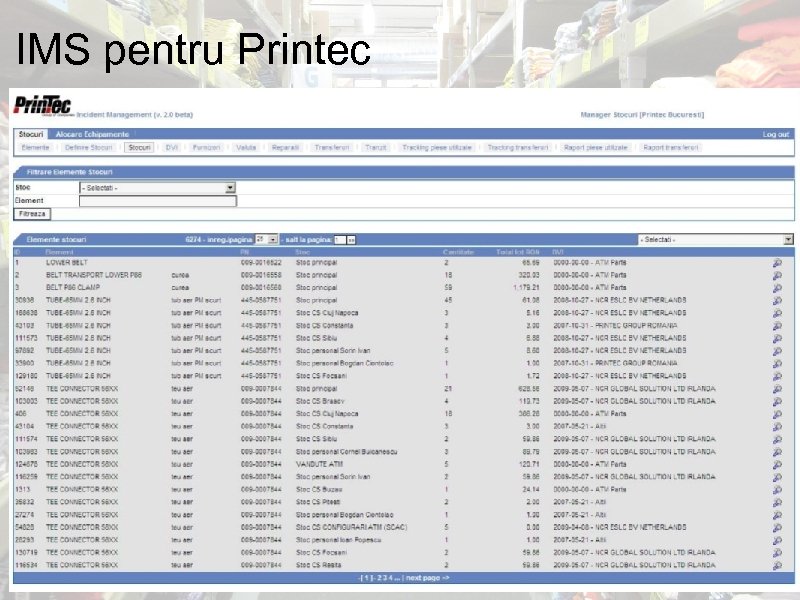View TUBE-65MM entry for Stoc personal Bogdan Ciontolac

777,364
